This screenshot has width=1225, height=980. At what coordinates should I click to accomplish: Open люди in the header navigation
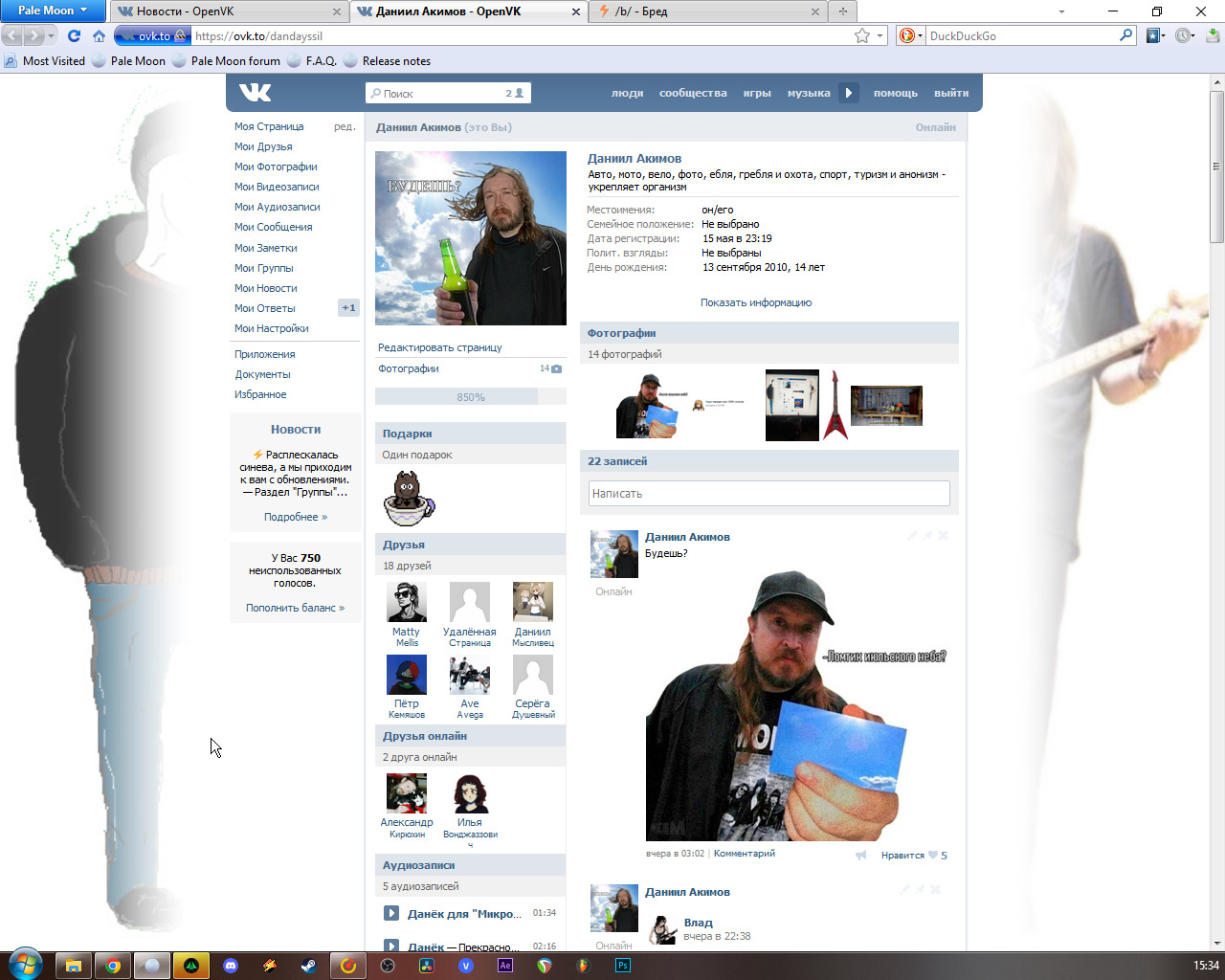627,93
